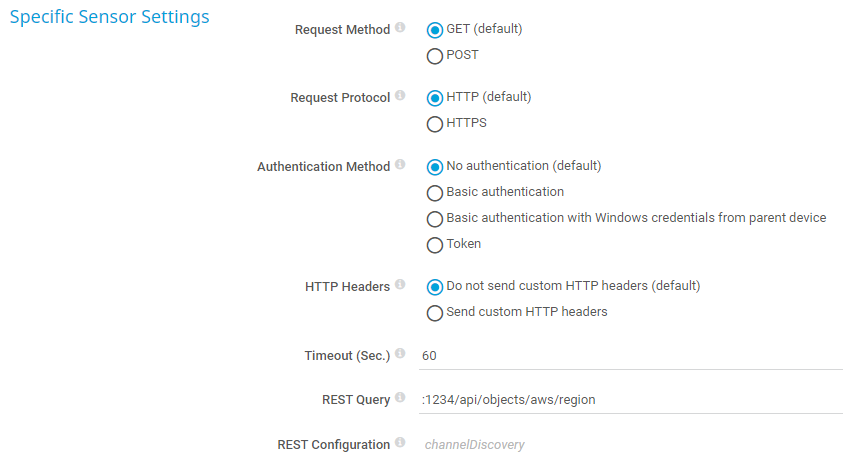Select the POST request method

pos(435,56)
